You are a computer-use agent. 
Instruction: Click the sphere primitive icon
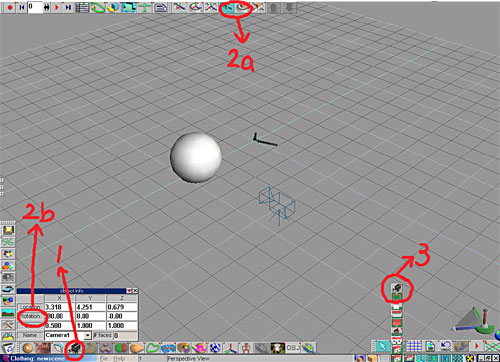point(28,348)
